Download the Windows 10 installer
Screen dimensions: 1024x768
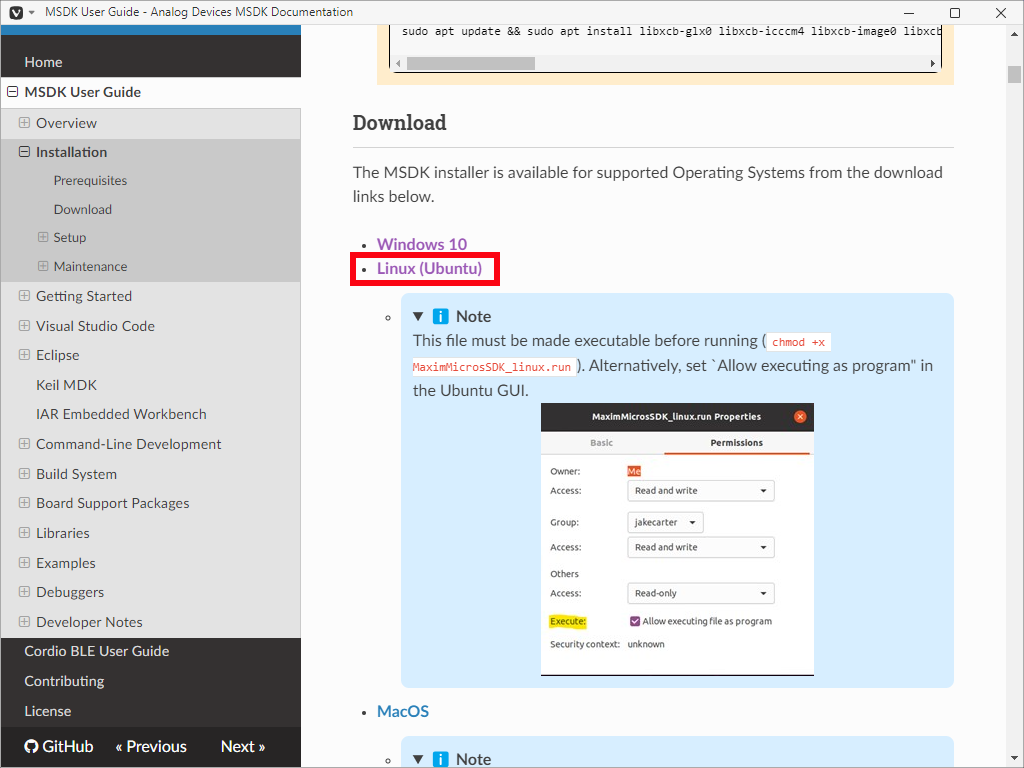click(x=422, y=244)
